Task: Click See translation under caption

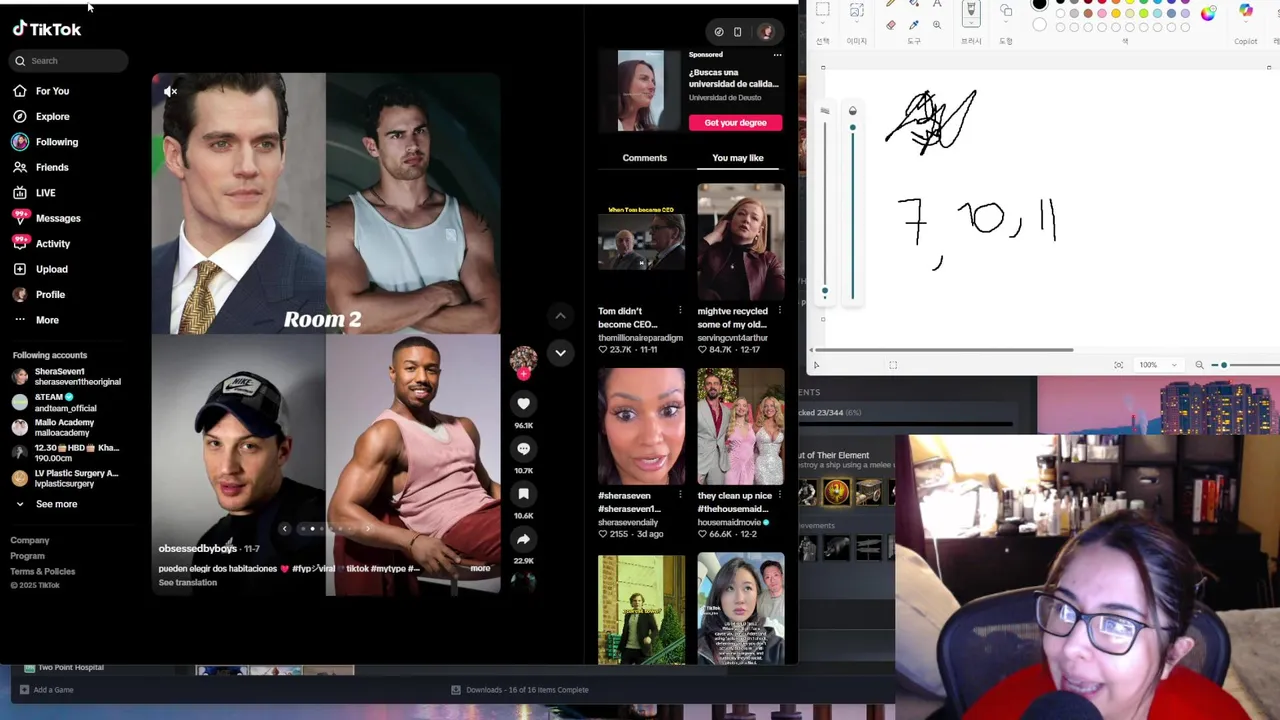Action: (188, 583)
